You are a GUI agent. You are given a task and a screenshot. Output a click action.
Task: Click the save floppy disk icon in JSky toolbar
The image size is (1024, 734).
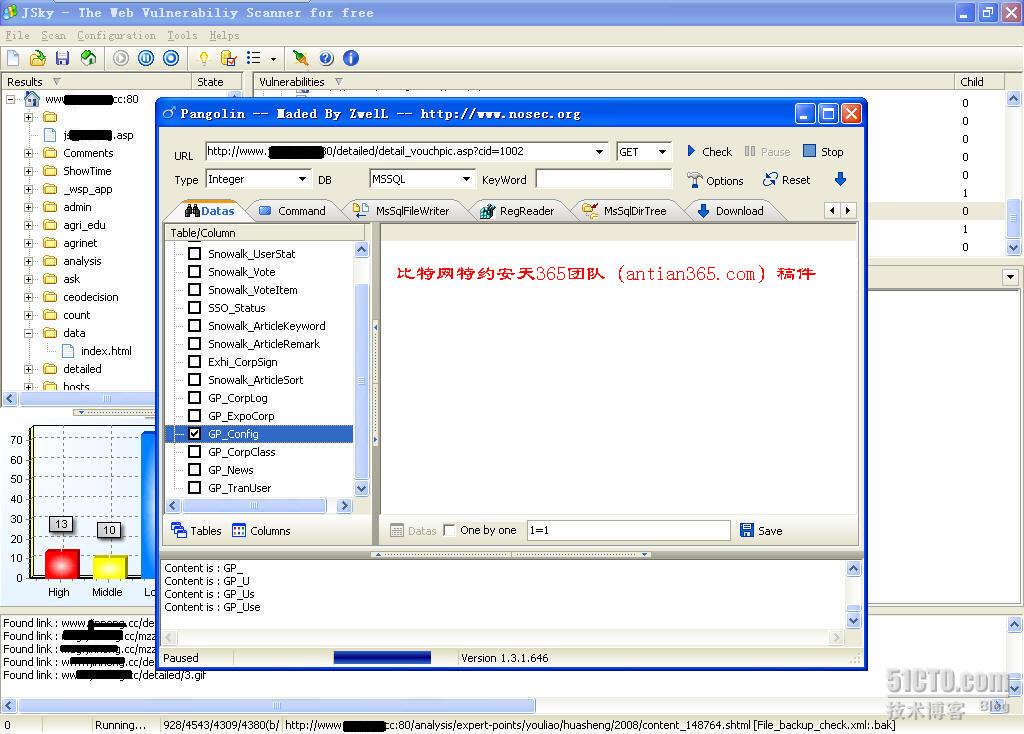point(63,58)
